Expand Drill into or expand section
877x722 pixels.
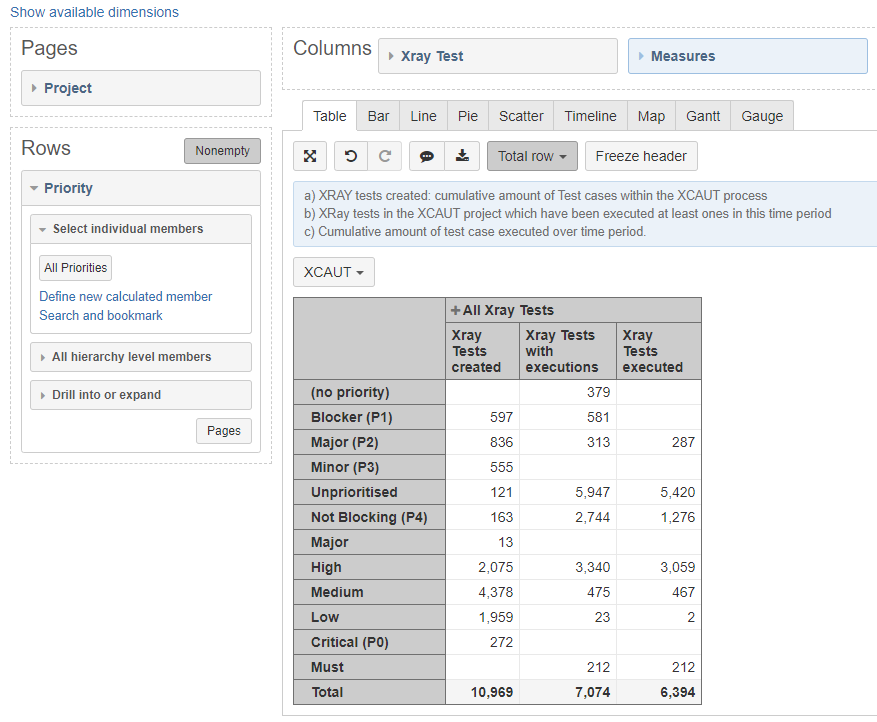(141, 395)
